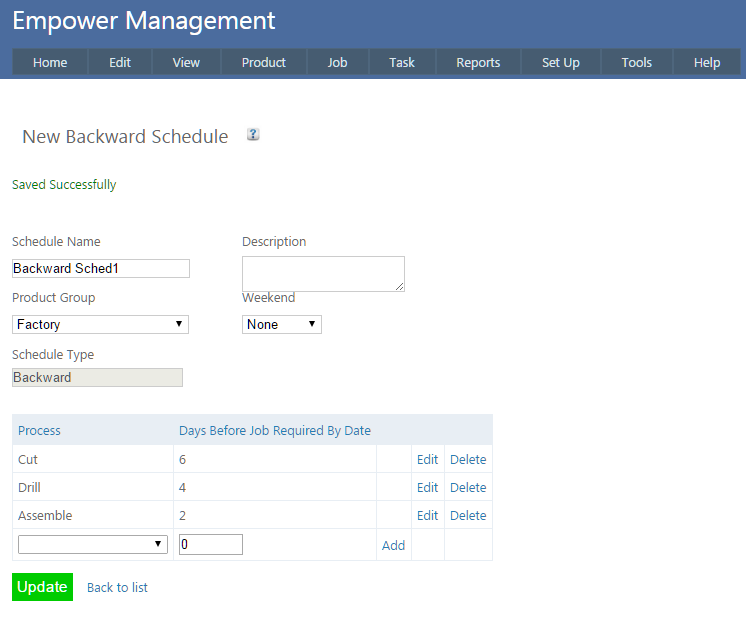Edit the Cut process row
Image resolution: width=746 pixels, height=628 pixels.
(427, 460)
